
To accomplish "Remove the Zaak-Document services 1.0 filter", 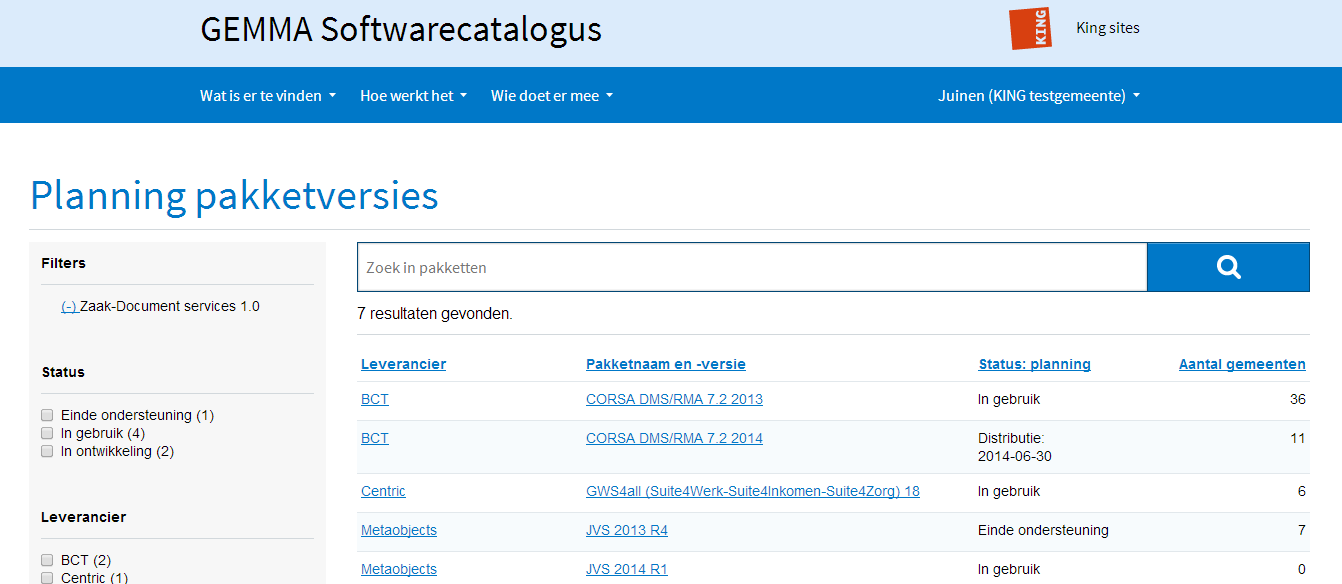I will (69, 306).
